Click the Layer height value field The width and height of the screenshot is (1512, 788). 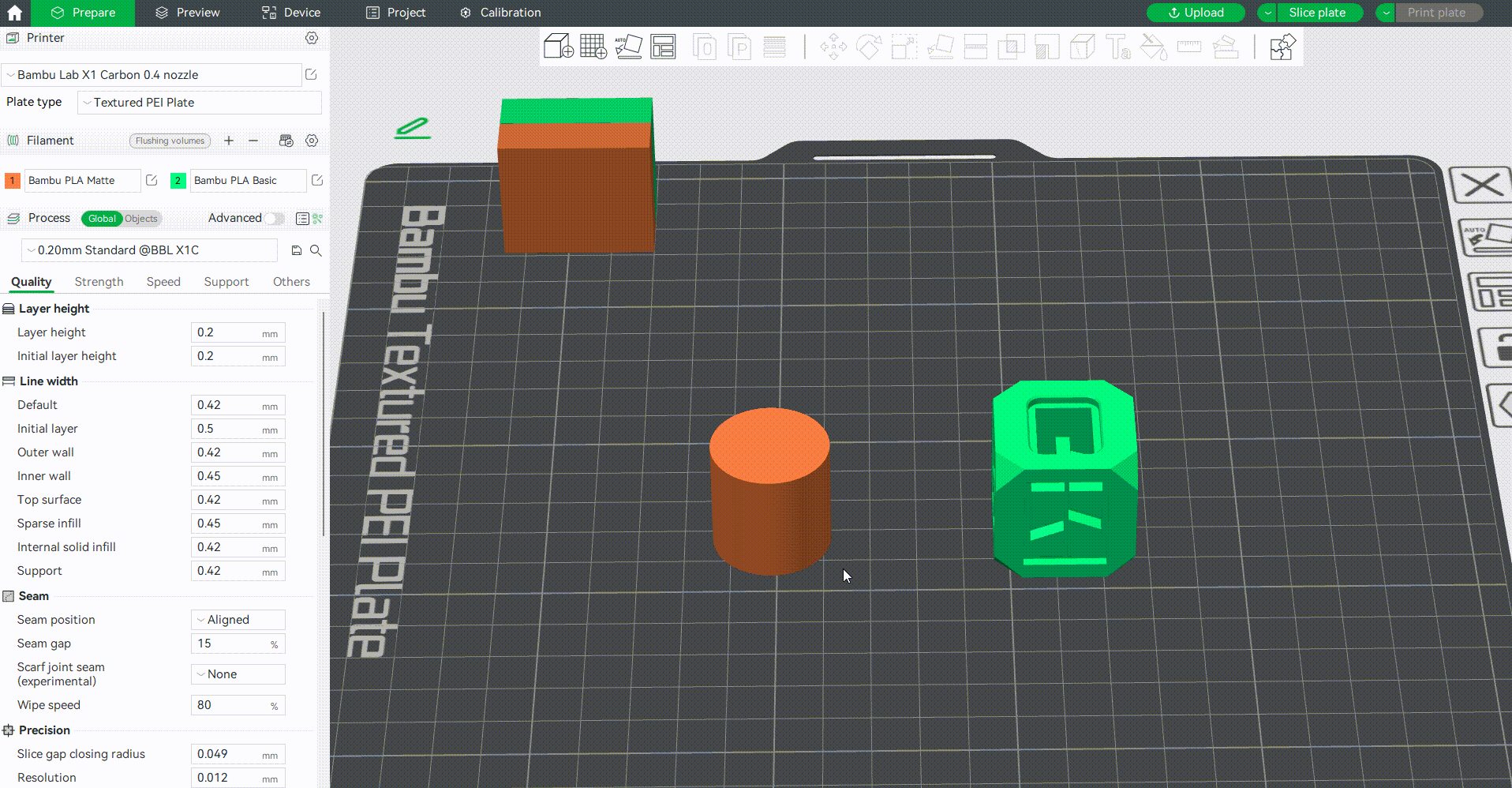click(238, 332)
